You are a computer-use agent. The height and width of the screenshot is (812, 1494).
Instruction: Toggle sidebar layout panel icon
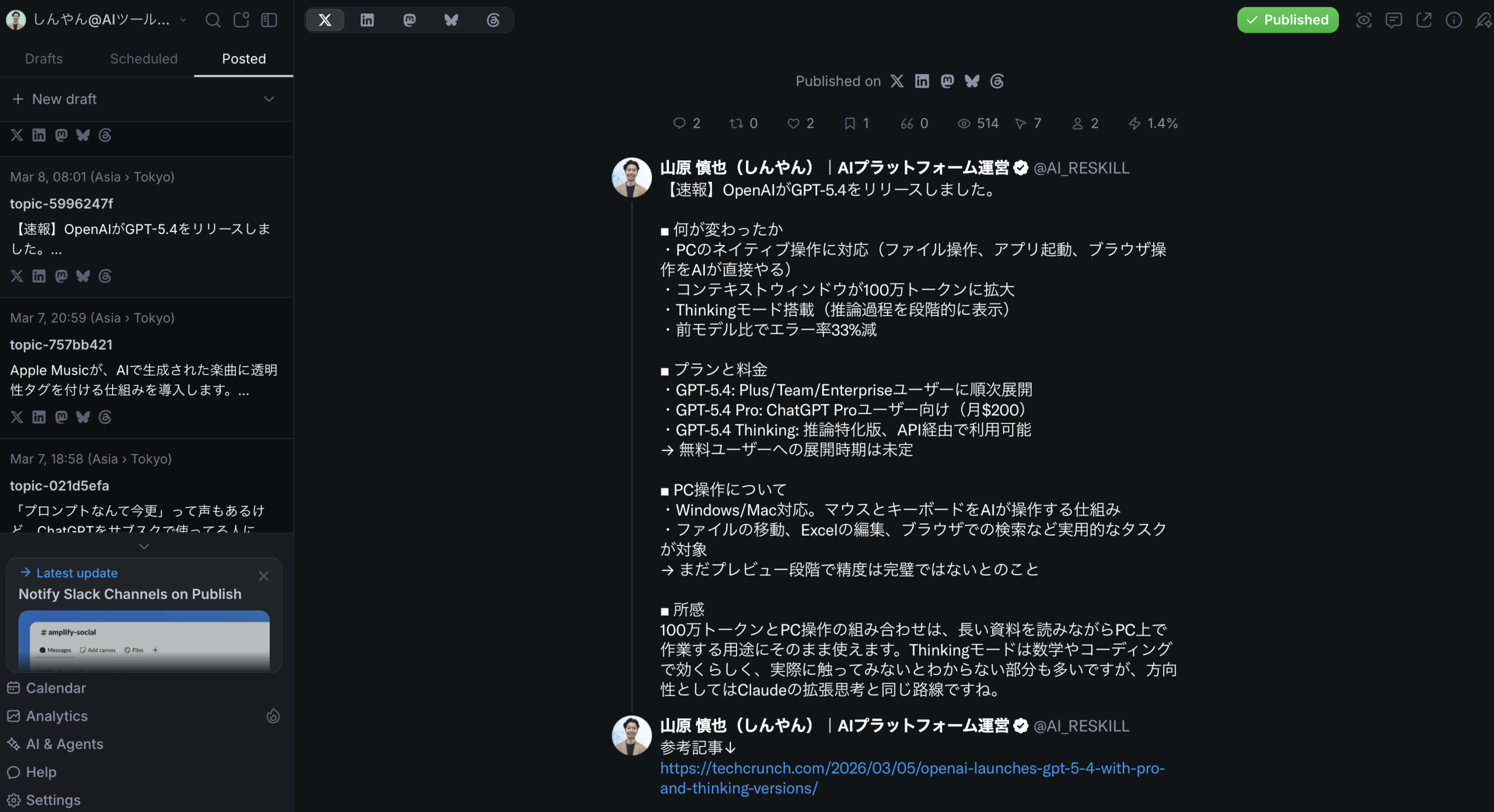[x=269, y=20]
